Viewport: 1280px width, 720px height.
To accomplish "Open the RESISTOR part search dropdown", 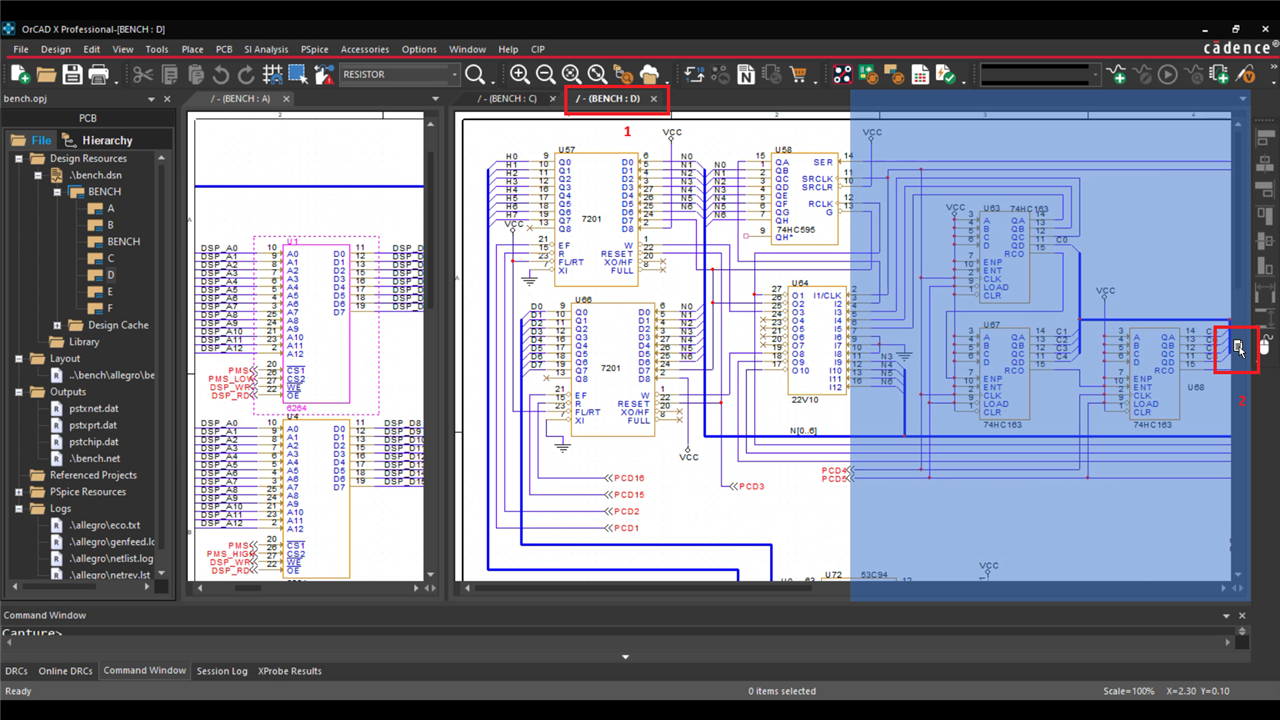I will (x=454, y=74).
